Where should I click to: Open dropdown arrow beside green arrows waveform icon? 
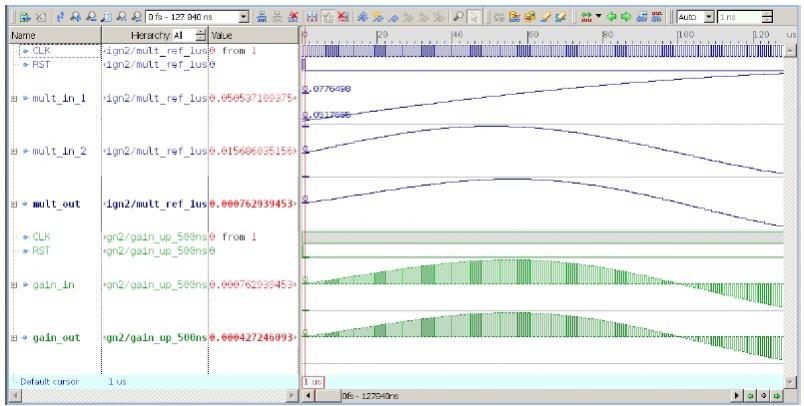(598, 16)
